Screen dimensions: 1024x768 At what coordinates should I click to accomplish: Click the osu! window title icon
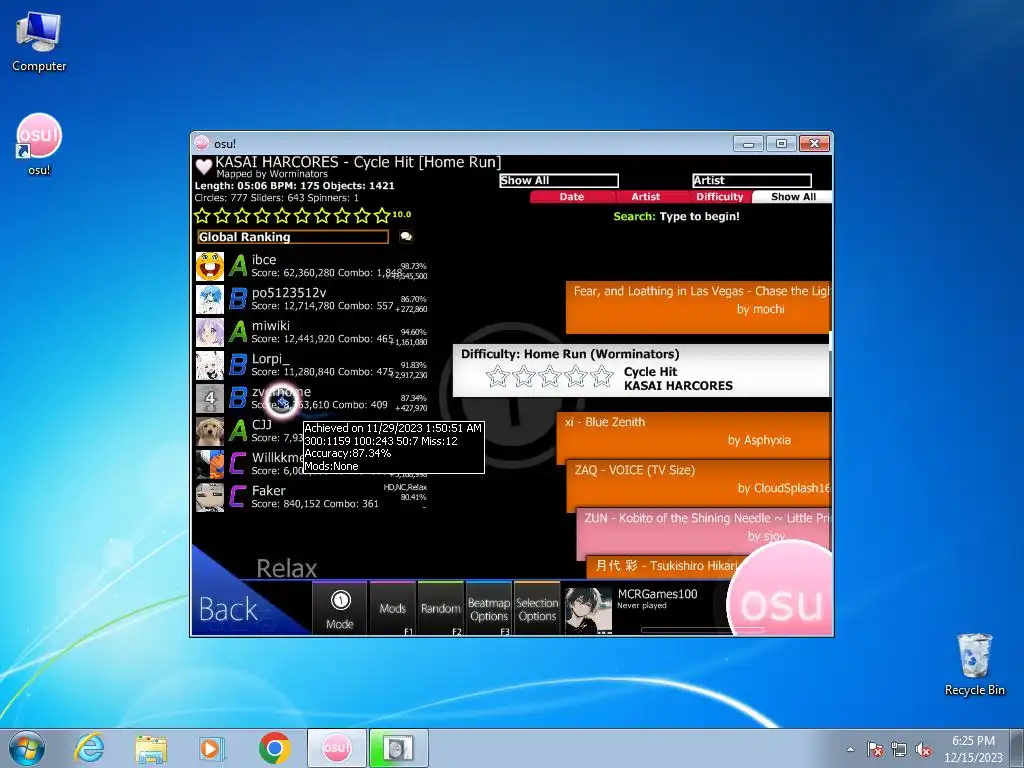pyautogui.click(x=202, y=143)
